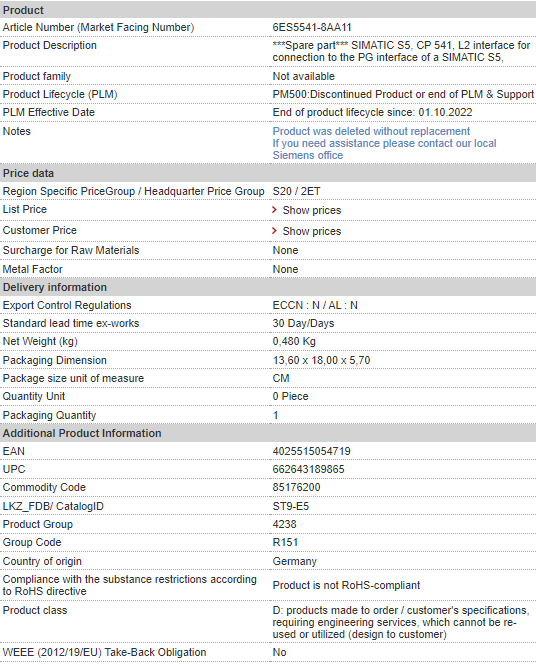Show prices for Customer Price
Screen dimensions: 536x664
312,231
